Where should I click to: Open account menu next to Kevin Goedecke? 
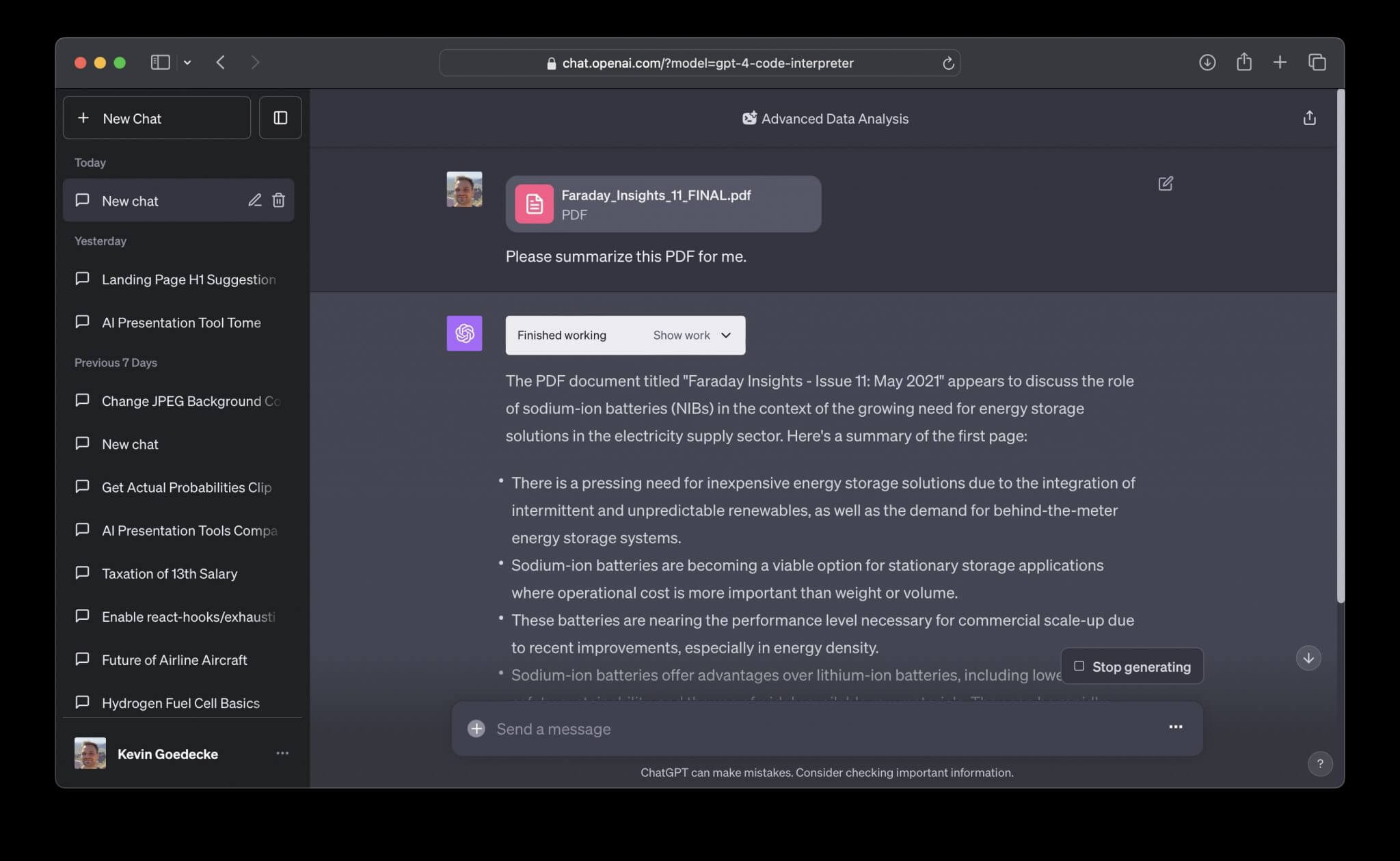coord(282,753)
